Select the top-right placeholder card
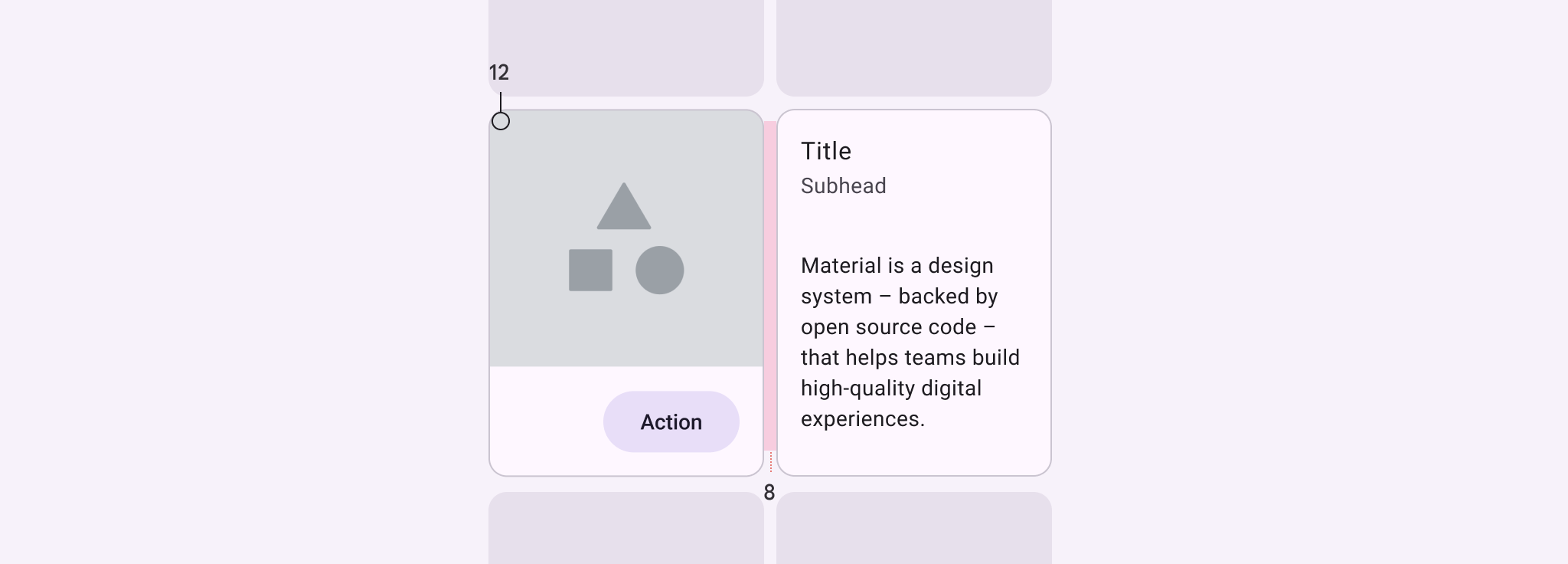 click(913, 48)
